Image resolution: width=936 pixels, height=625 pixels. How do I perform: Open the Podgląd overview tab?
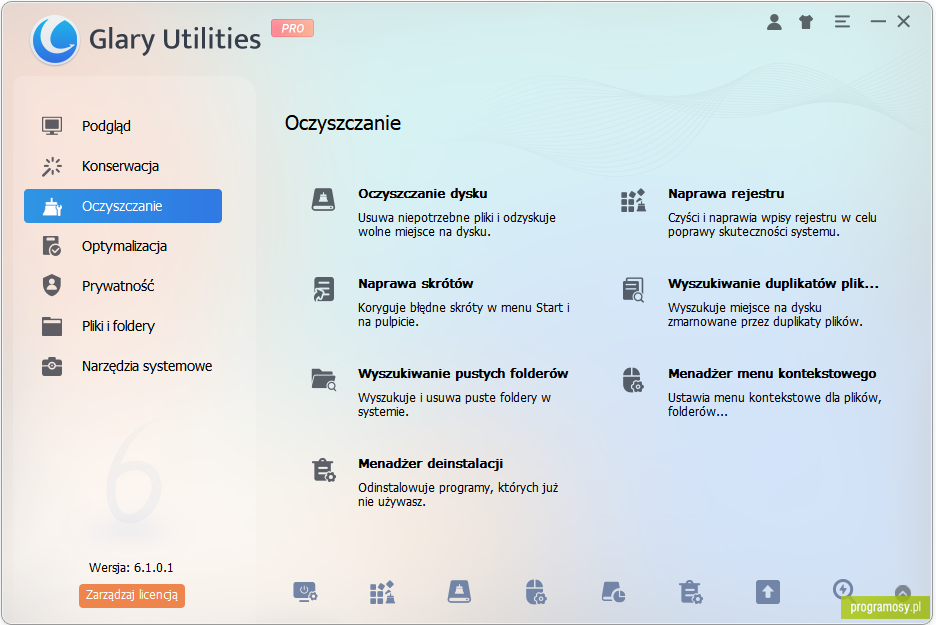point(106,126)
